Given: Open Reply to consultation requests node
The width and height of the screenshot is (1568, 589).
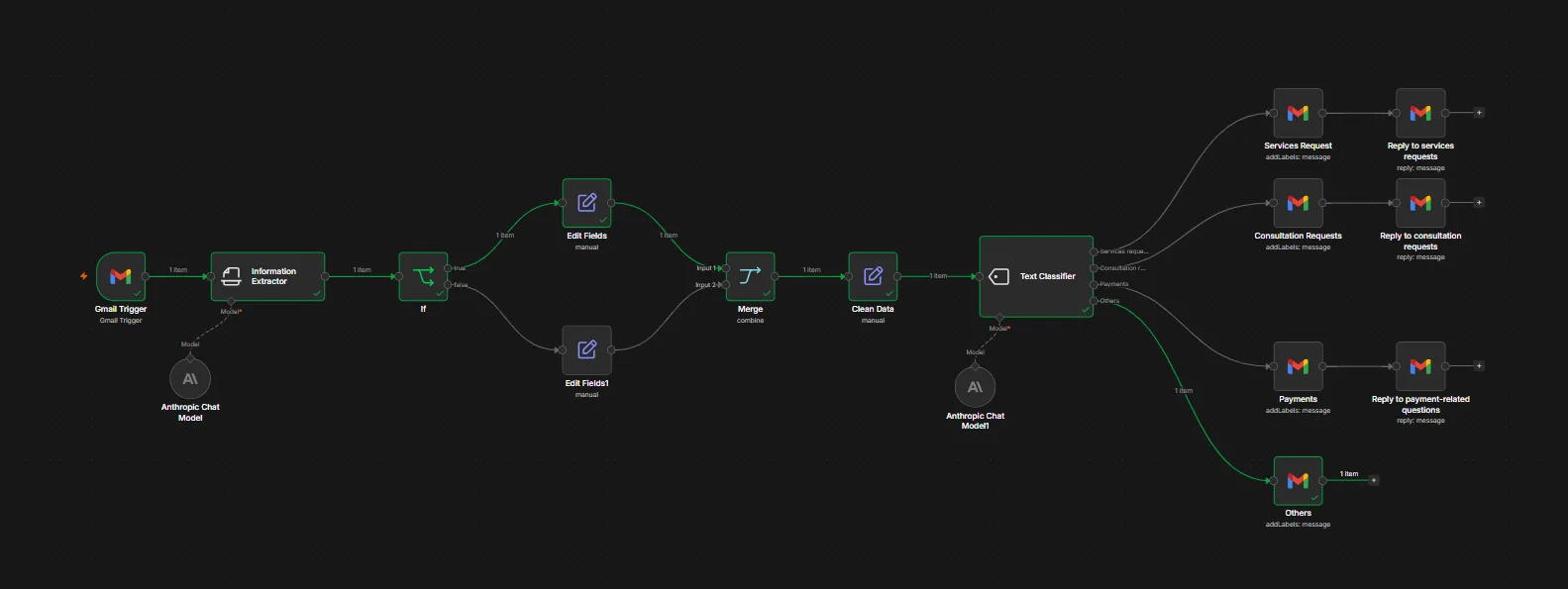Looking at the screenshot, I should click(1420, 203).
